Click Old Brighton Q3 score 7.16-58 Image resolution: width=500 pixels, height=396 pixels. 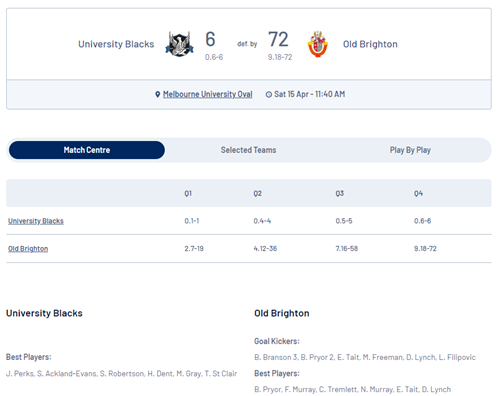[347, 249]
